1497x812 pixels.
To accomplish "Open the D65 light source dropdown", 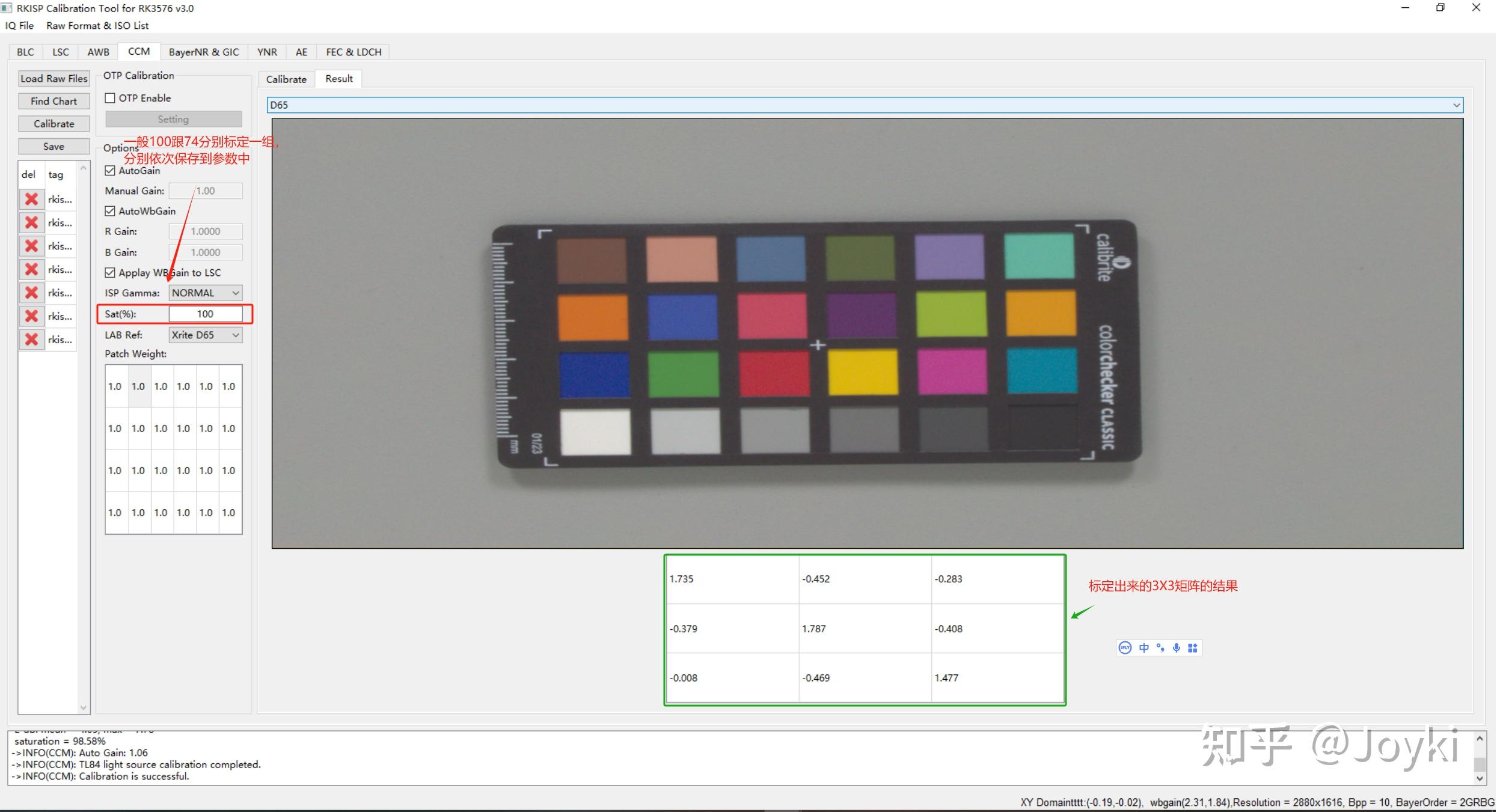I will click(865, 105).
